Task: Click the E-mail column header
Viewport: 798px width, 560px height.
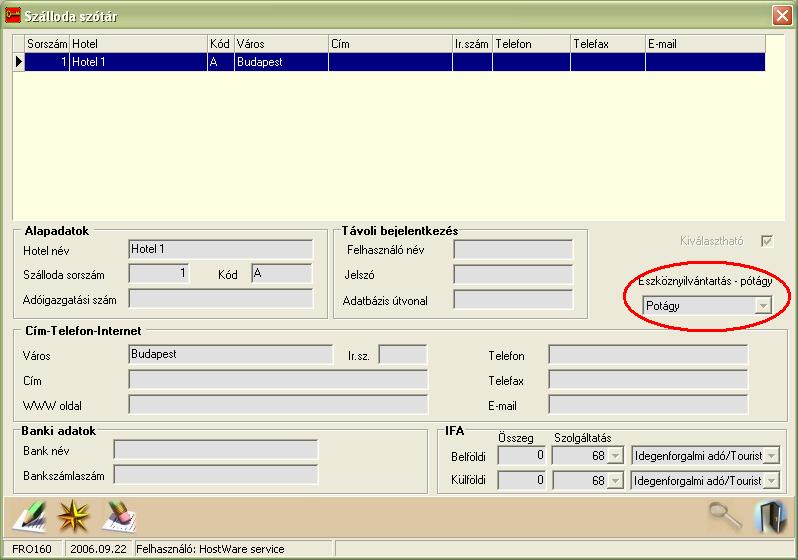Action: 705,44
